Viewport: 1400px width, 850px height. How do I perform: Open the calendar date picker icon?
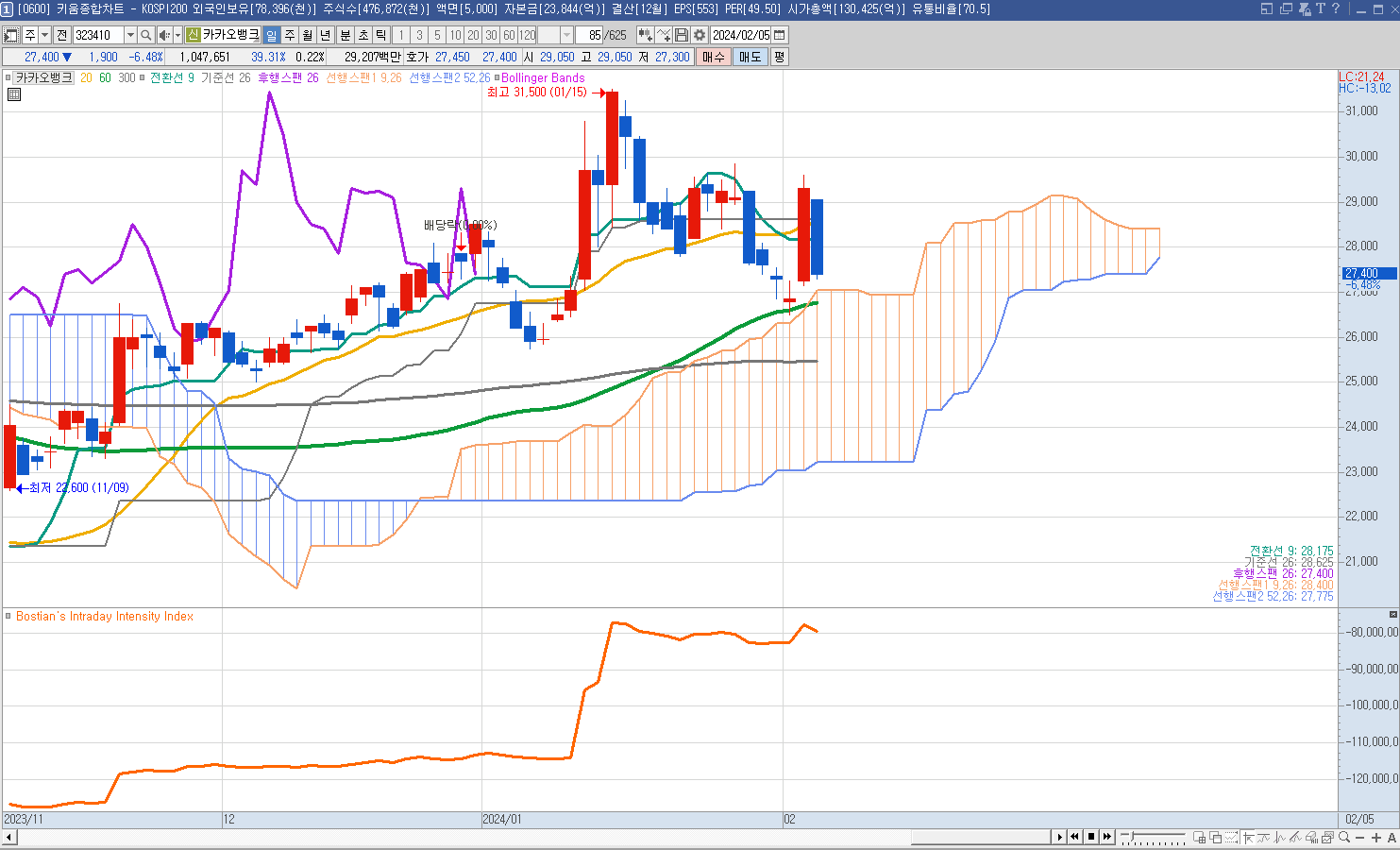click(779, 35)
